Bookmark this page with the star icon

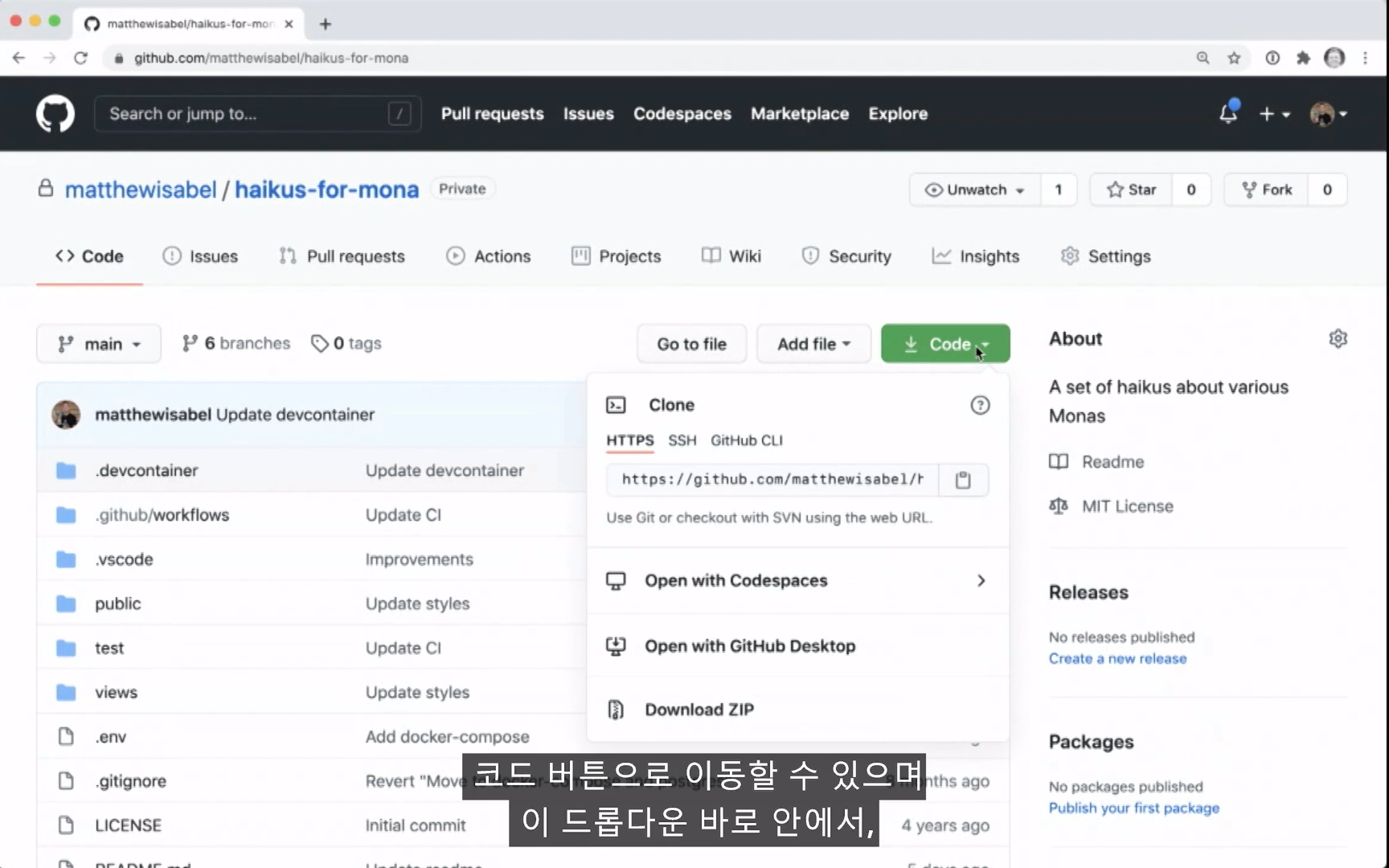pyautogui.click(x=1234, y=58)
